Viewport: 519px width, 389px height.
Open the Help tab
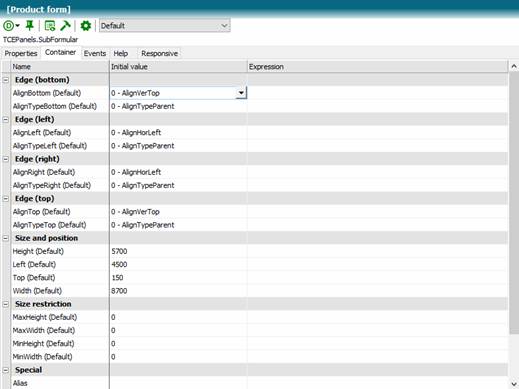tap(121, 53)
